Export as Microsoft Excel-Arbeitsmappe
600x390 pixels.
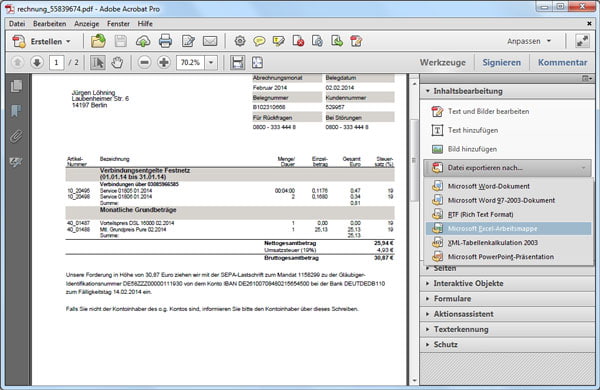tap(508, 229)
